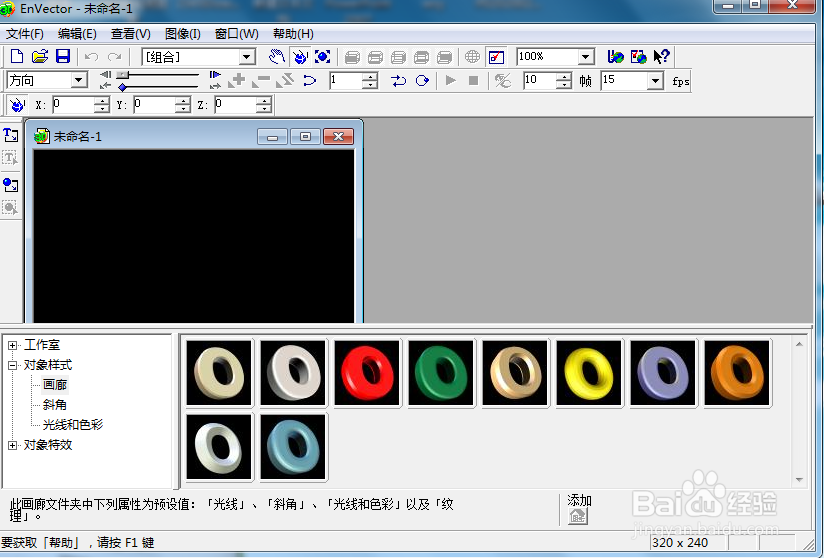Apply the green ring style preset

pos(441,373)
